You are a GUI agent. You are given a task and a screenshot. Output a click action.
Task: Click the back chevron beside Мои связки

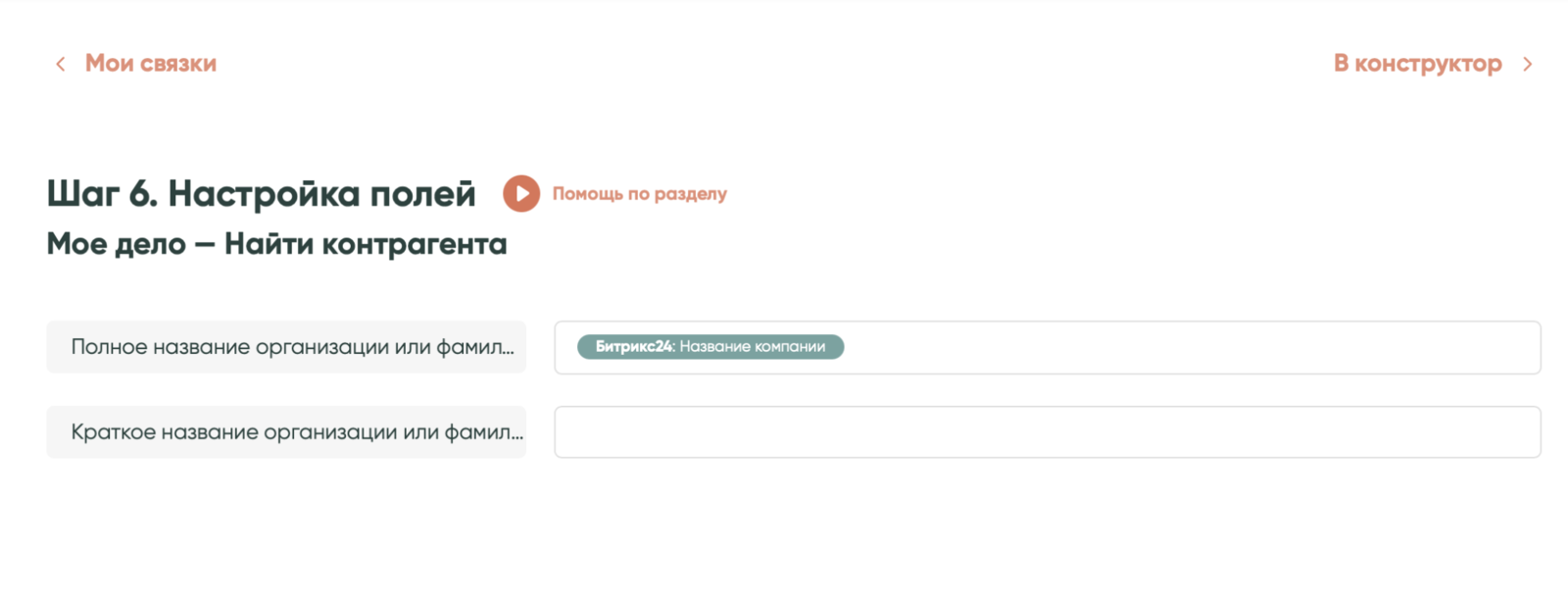61,65
